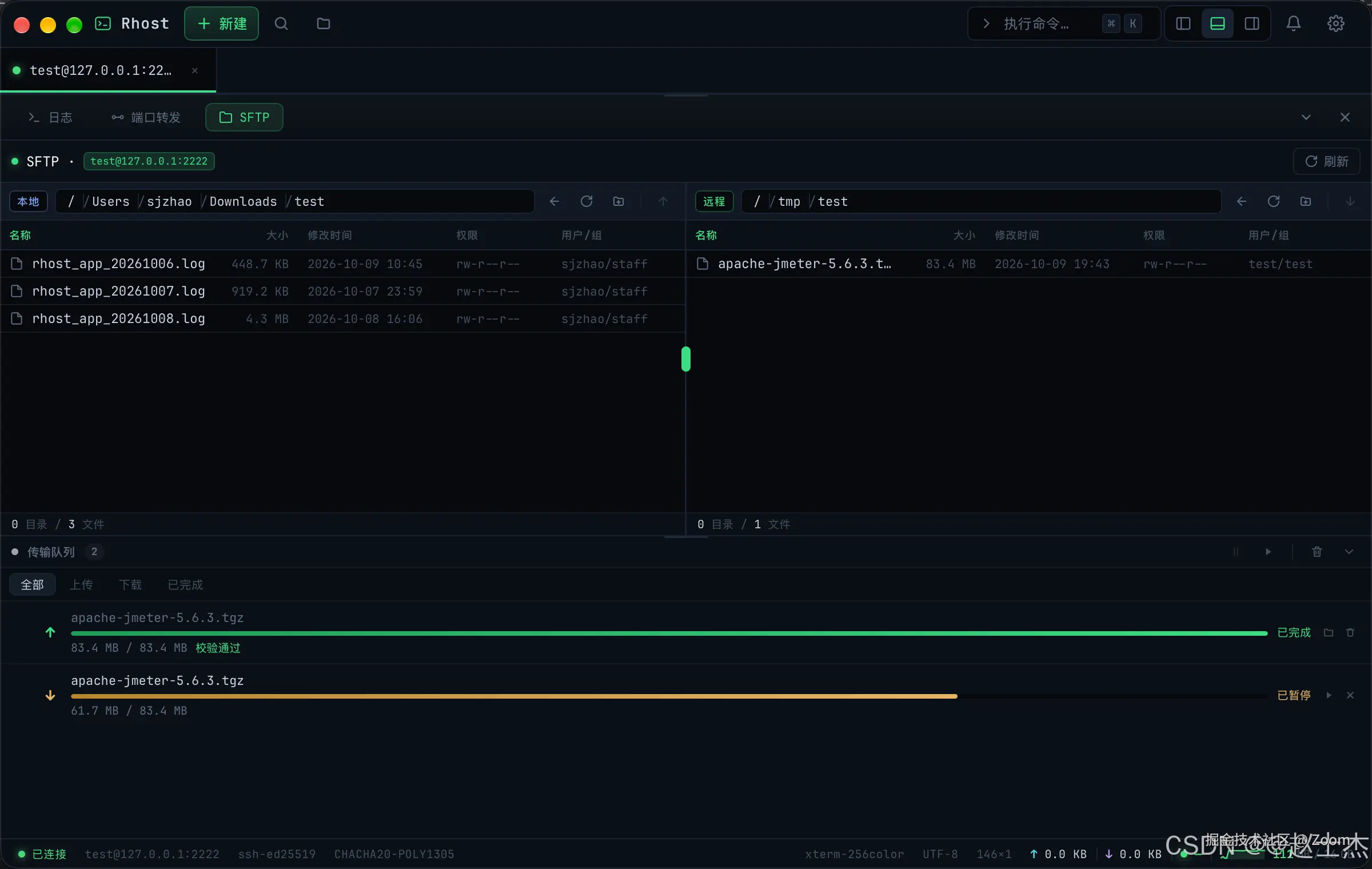Clear the transfer queue with trash icon
1372x869 pixels.
(x=1317, y=552)
